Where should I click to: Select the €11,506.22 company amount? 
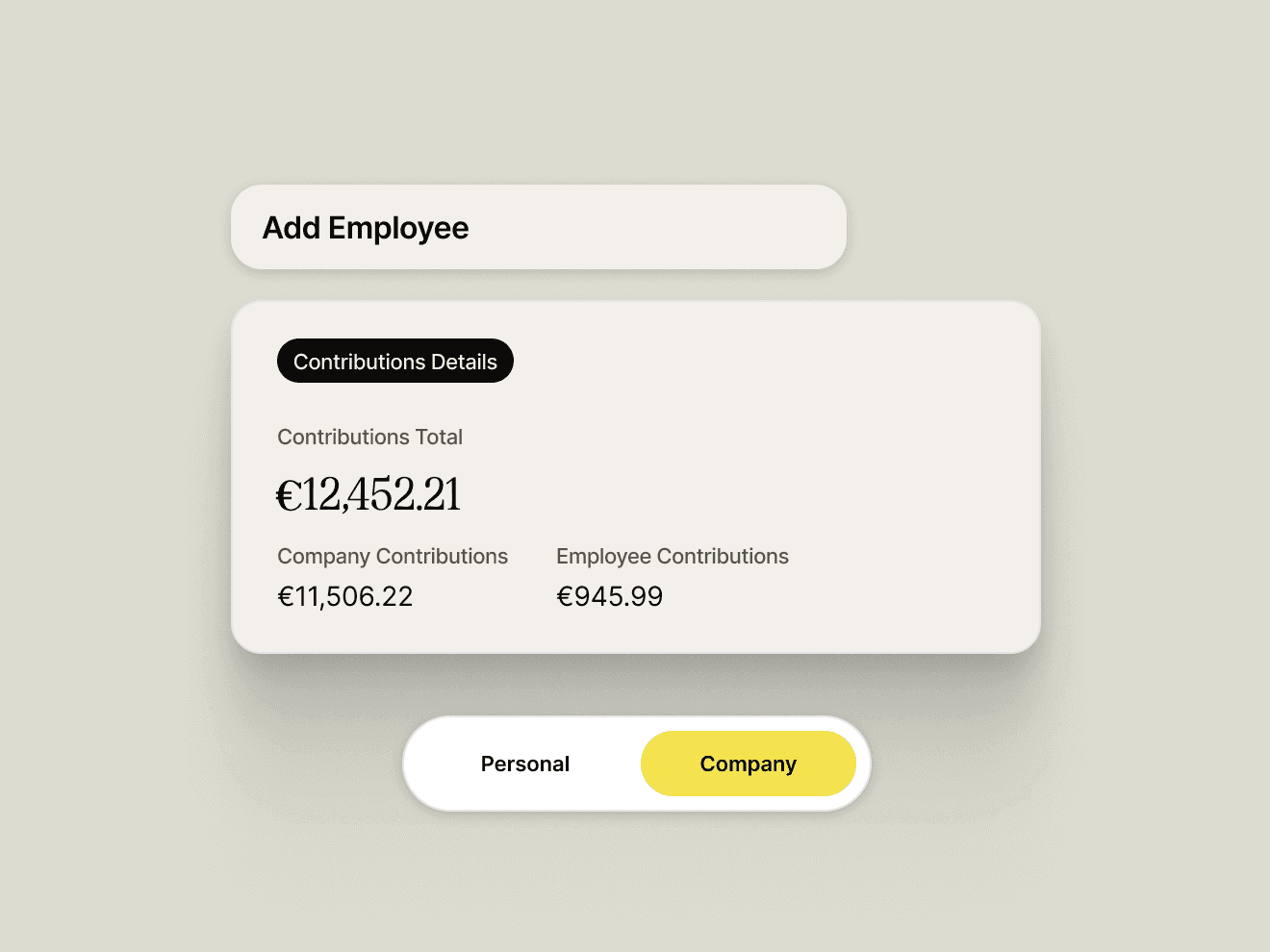pos(344,595)
